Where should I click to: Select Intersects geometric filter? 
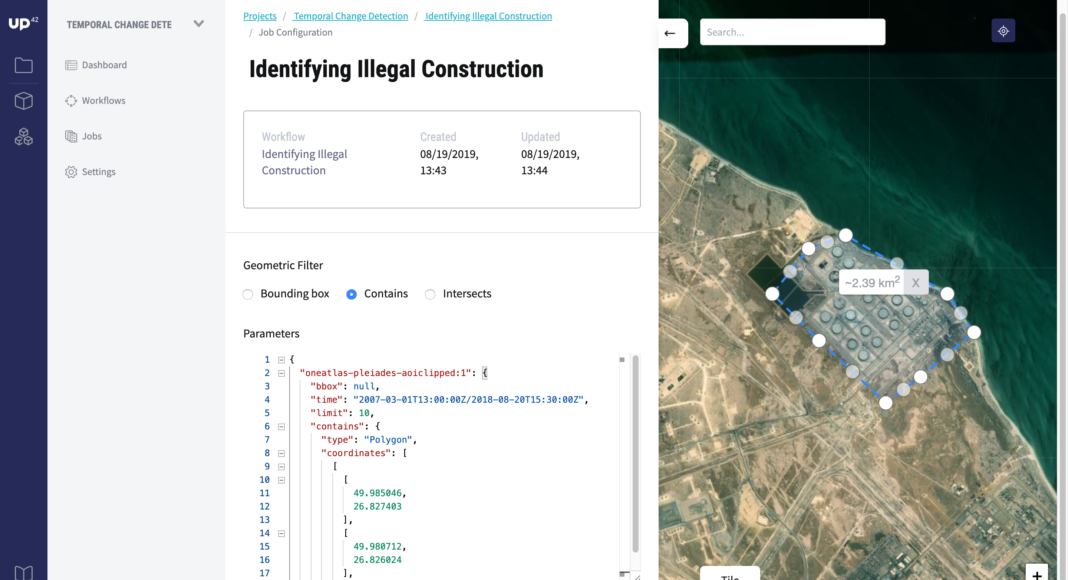[430, 294]
